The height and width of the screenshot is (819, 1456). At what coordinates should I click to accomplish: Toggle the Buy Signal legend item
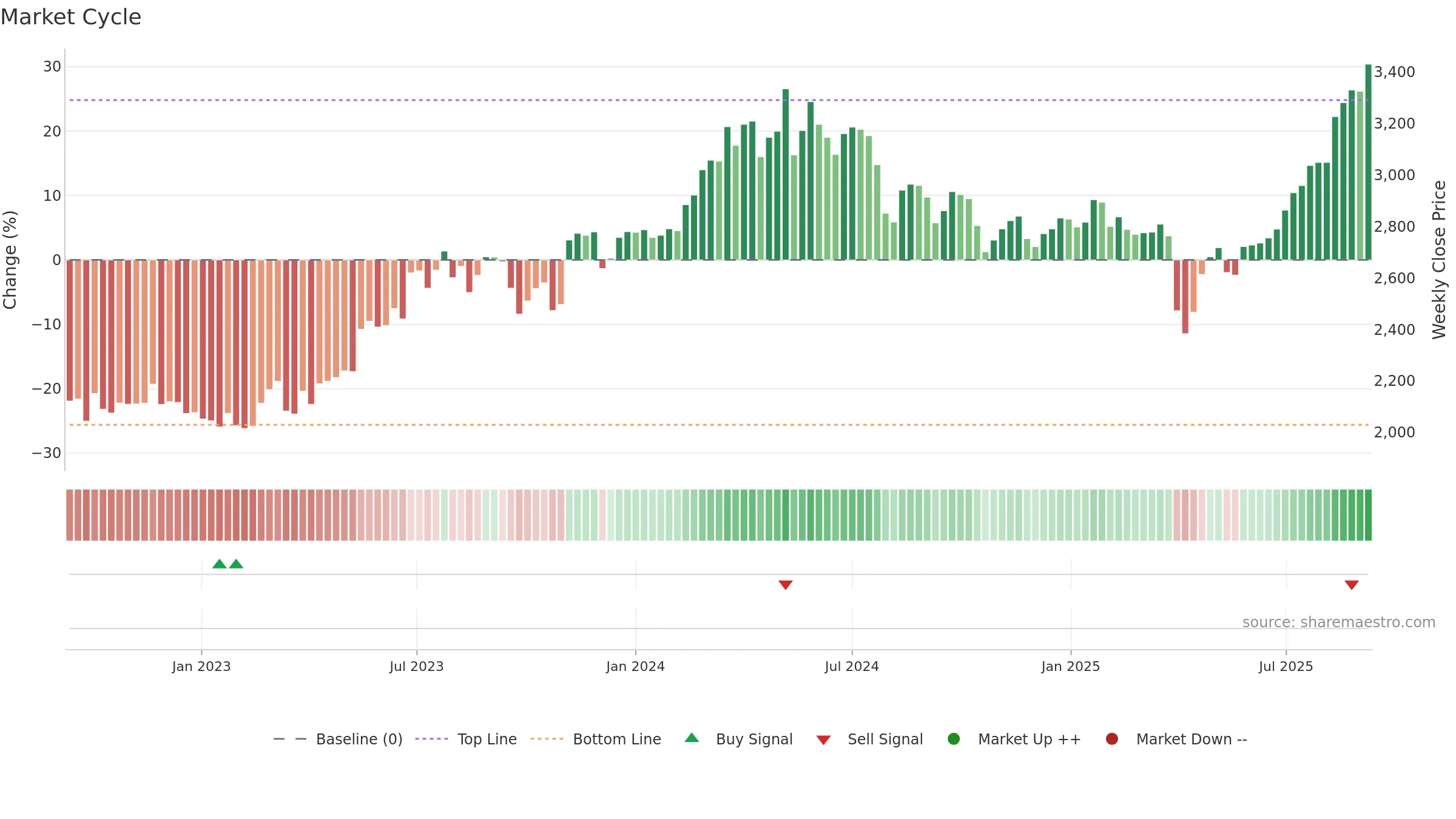click(x=738, y=739)
